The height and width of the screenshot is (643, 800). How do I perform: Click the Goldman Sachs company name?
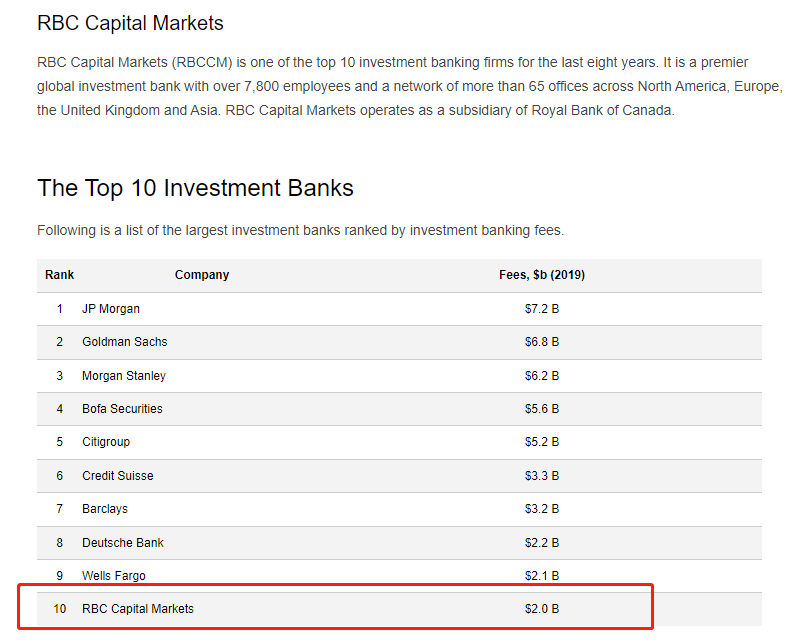pos(125,342)
